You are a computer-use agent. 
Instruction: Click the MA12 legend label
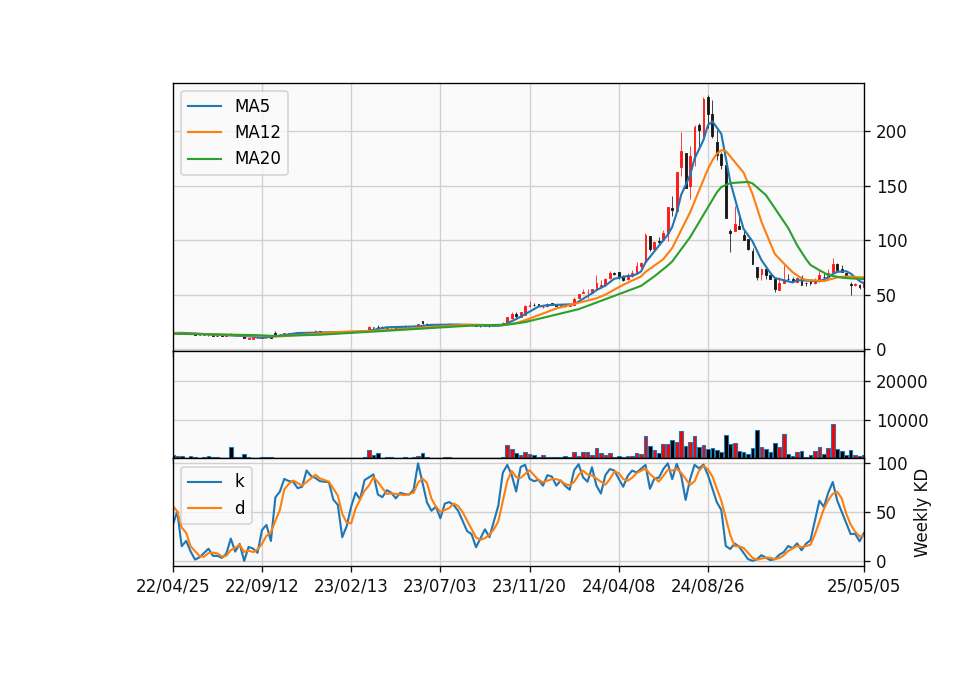point(257,132)
